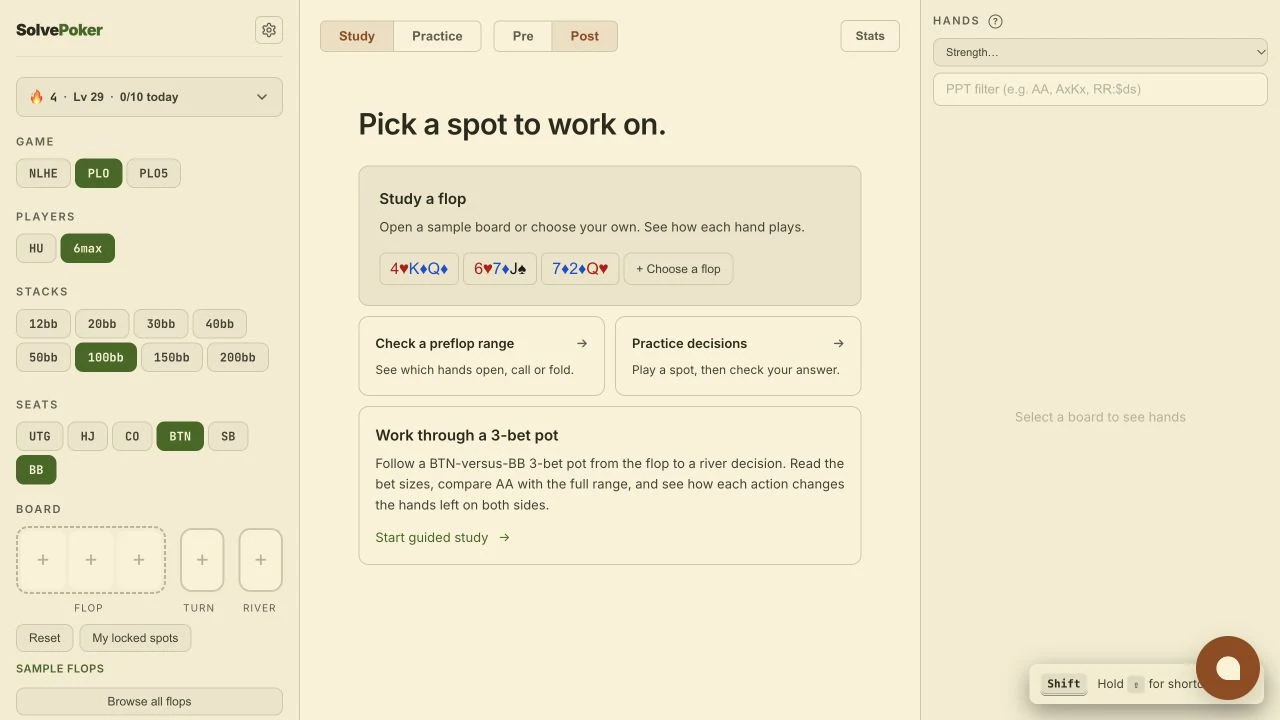Set stacks to 30bb

click(161, 324)
